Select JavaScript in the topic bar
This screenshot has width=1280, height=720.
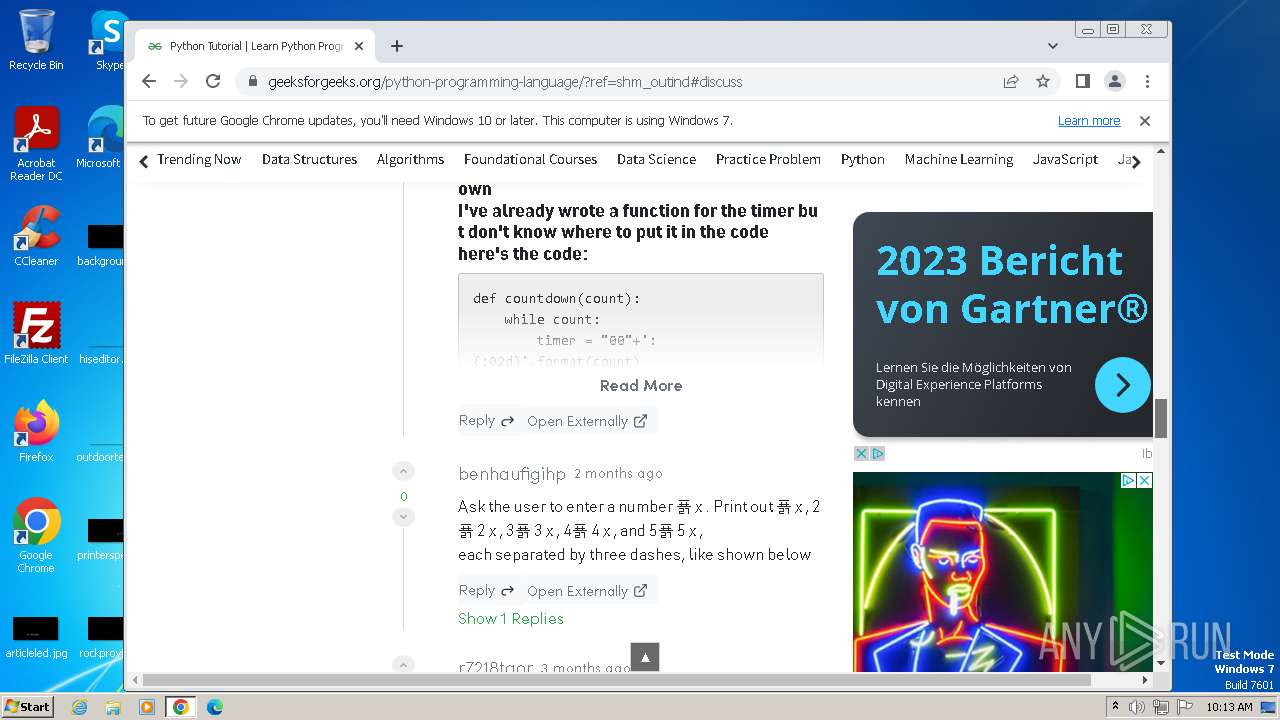point(1065,159)
